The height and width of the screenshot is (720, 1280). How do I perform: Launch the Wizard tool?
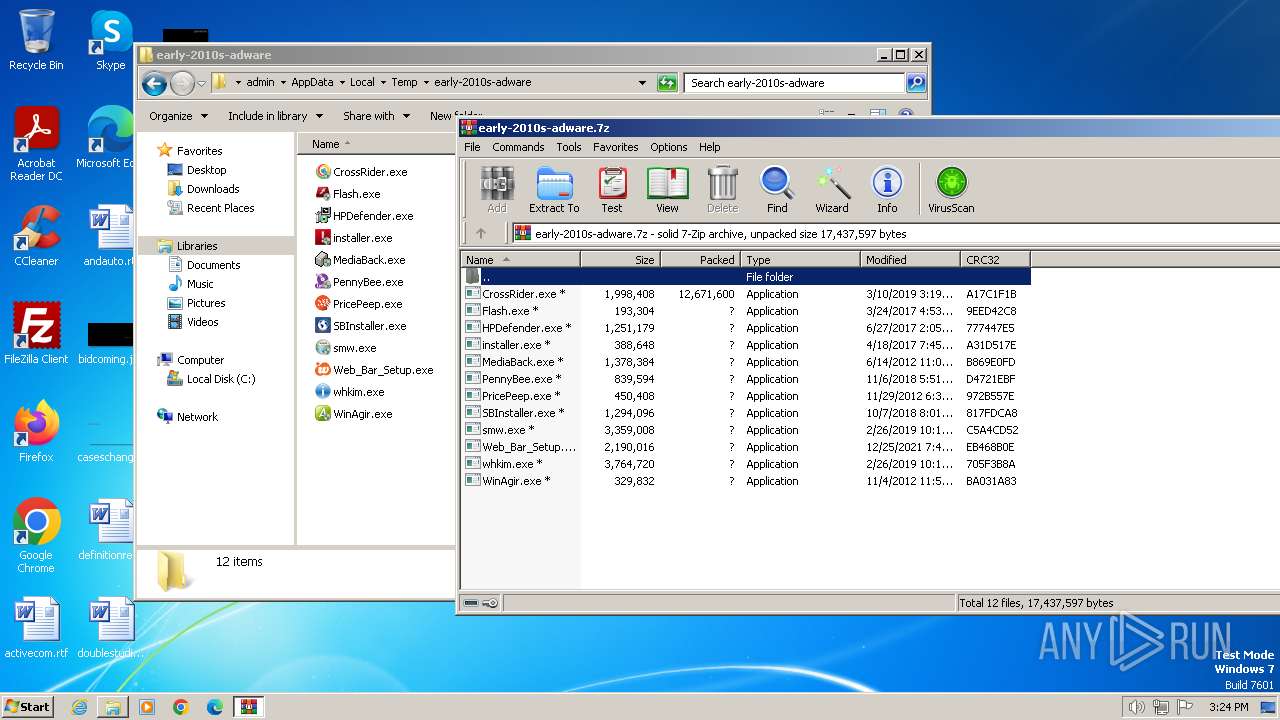point(831,189)
